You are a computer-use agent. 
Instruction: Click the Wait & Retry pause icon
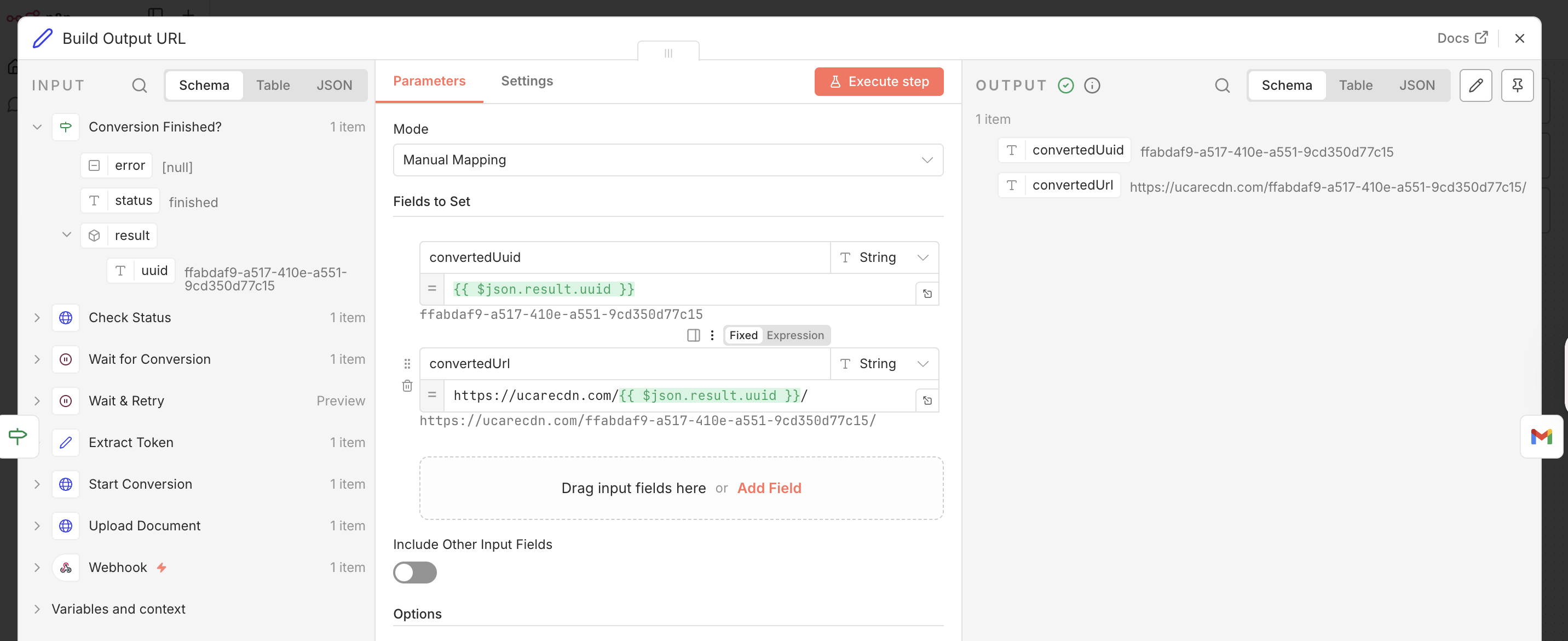click(66, 401)
